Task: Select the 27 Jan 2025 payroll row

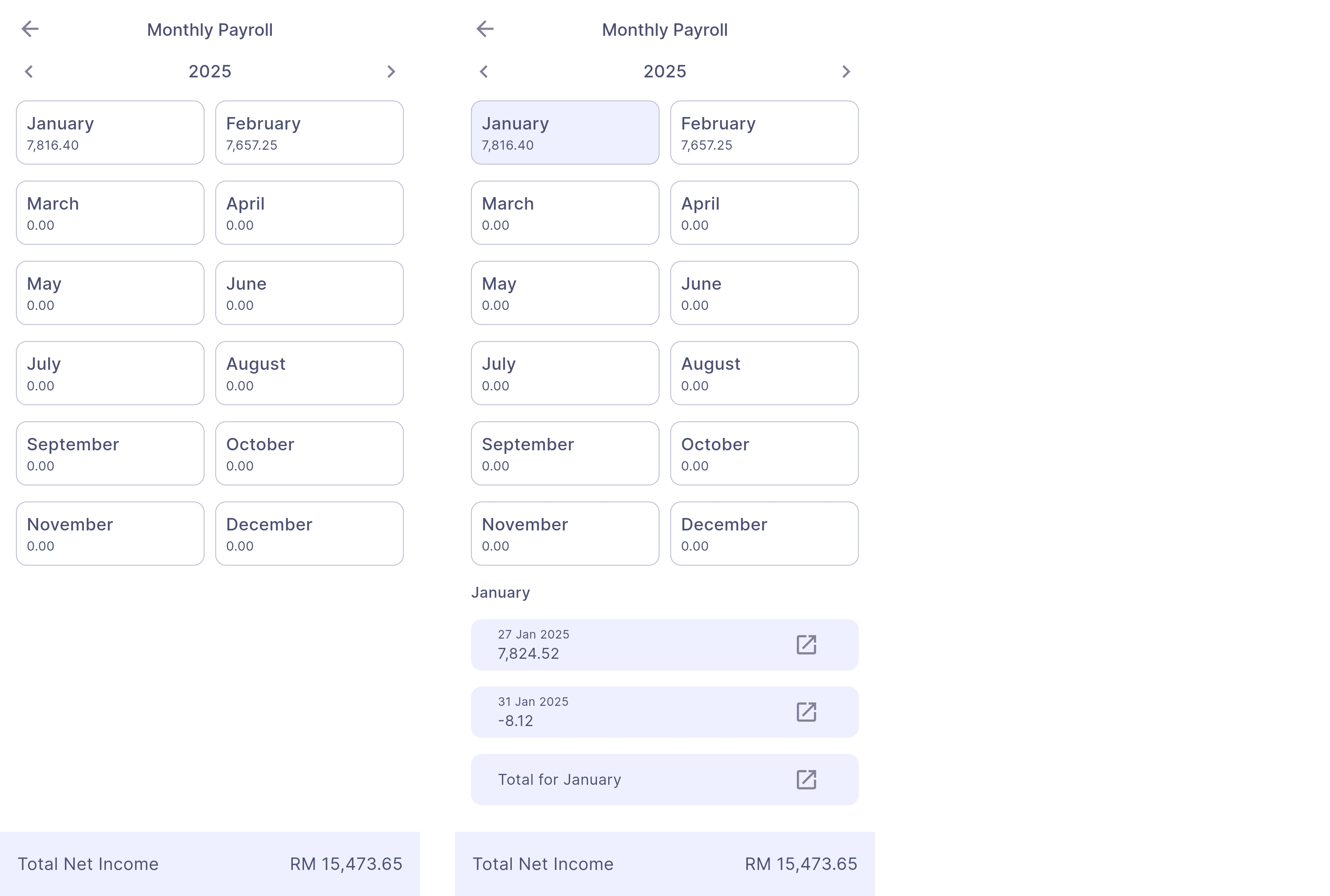Action: 628,644
